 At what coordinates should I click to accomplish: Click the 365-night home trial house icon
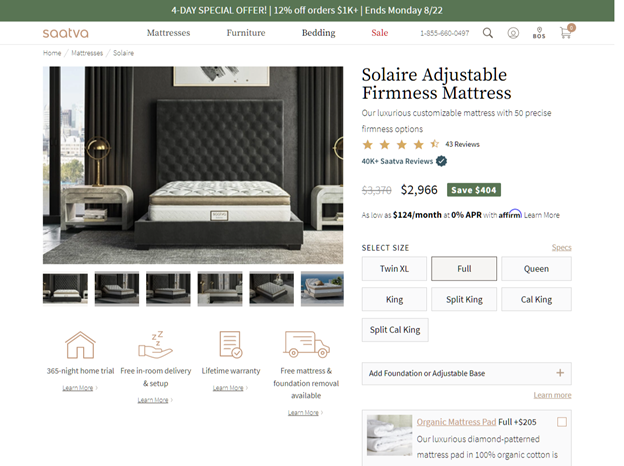tap(80, 345)
